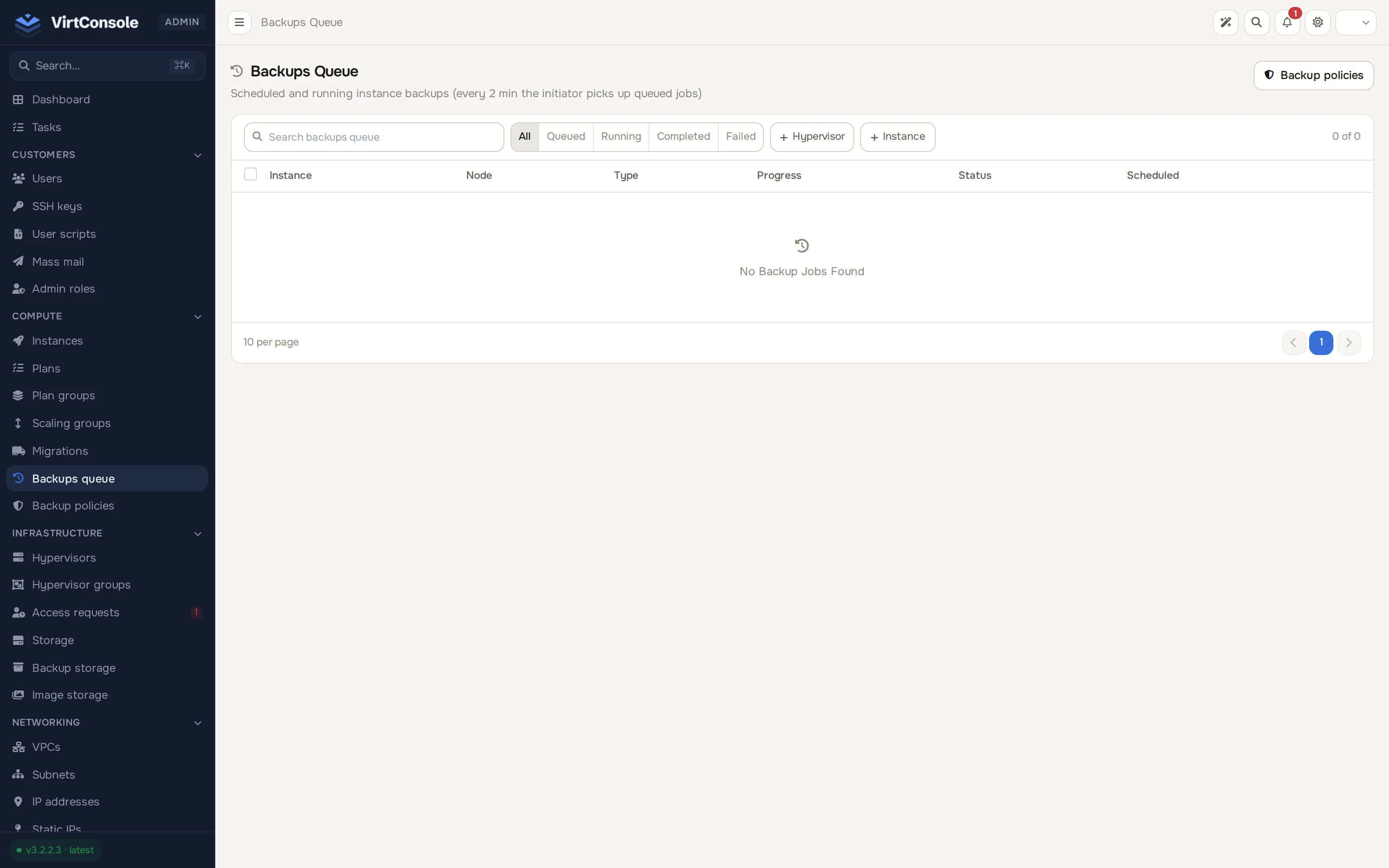Image resolution: width=1389 pixels, height=868 pixels.
Task: Open Plan groups page
Action: (x=107, y=395)
